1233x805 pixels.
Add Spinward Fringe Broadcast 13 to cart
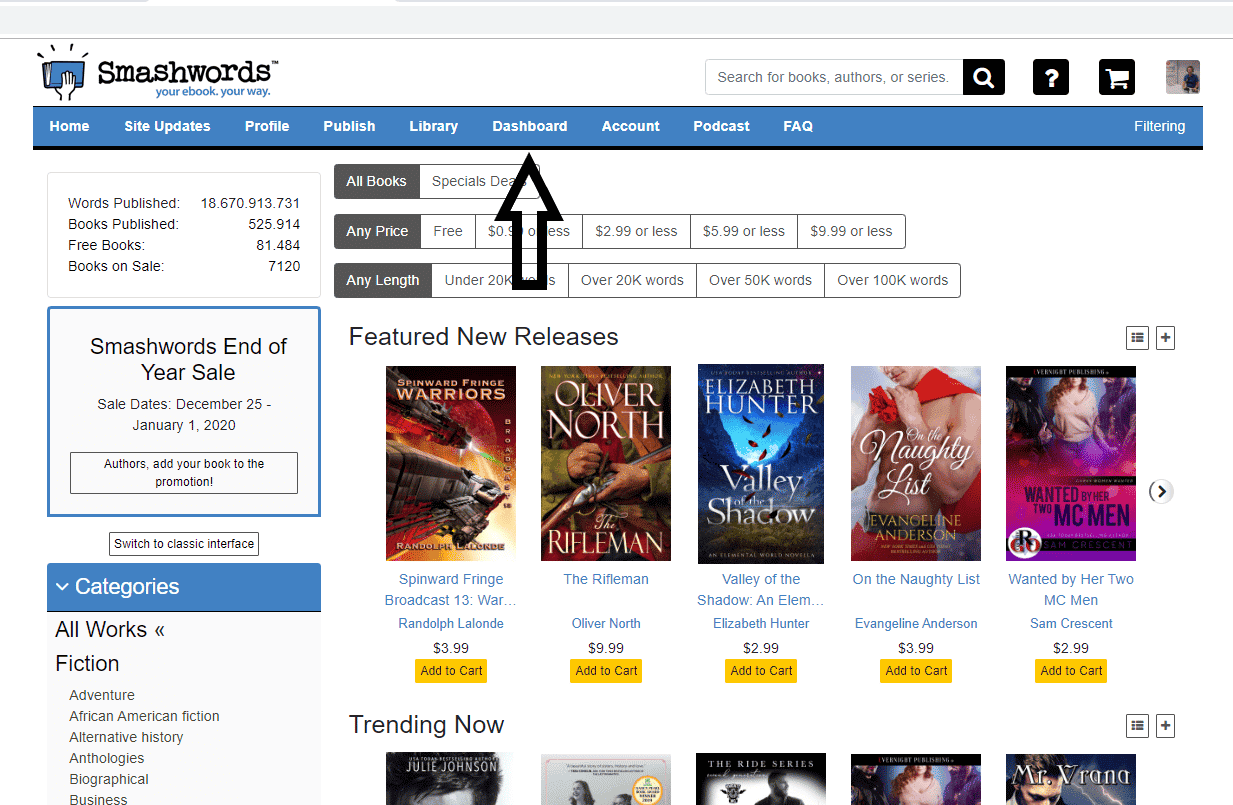click(451, 671)
